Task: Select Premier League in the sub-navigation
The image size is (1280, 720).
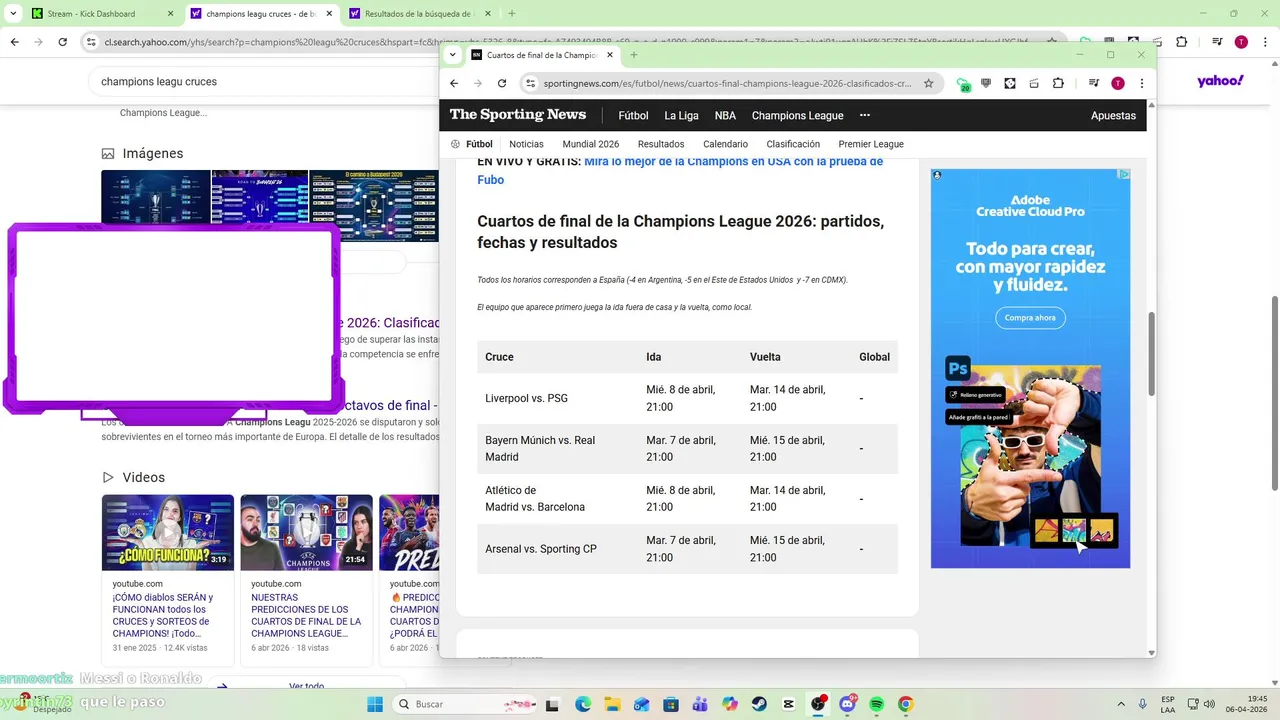Action: [870, 144]
